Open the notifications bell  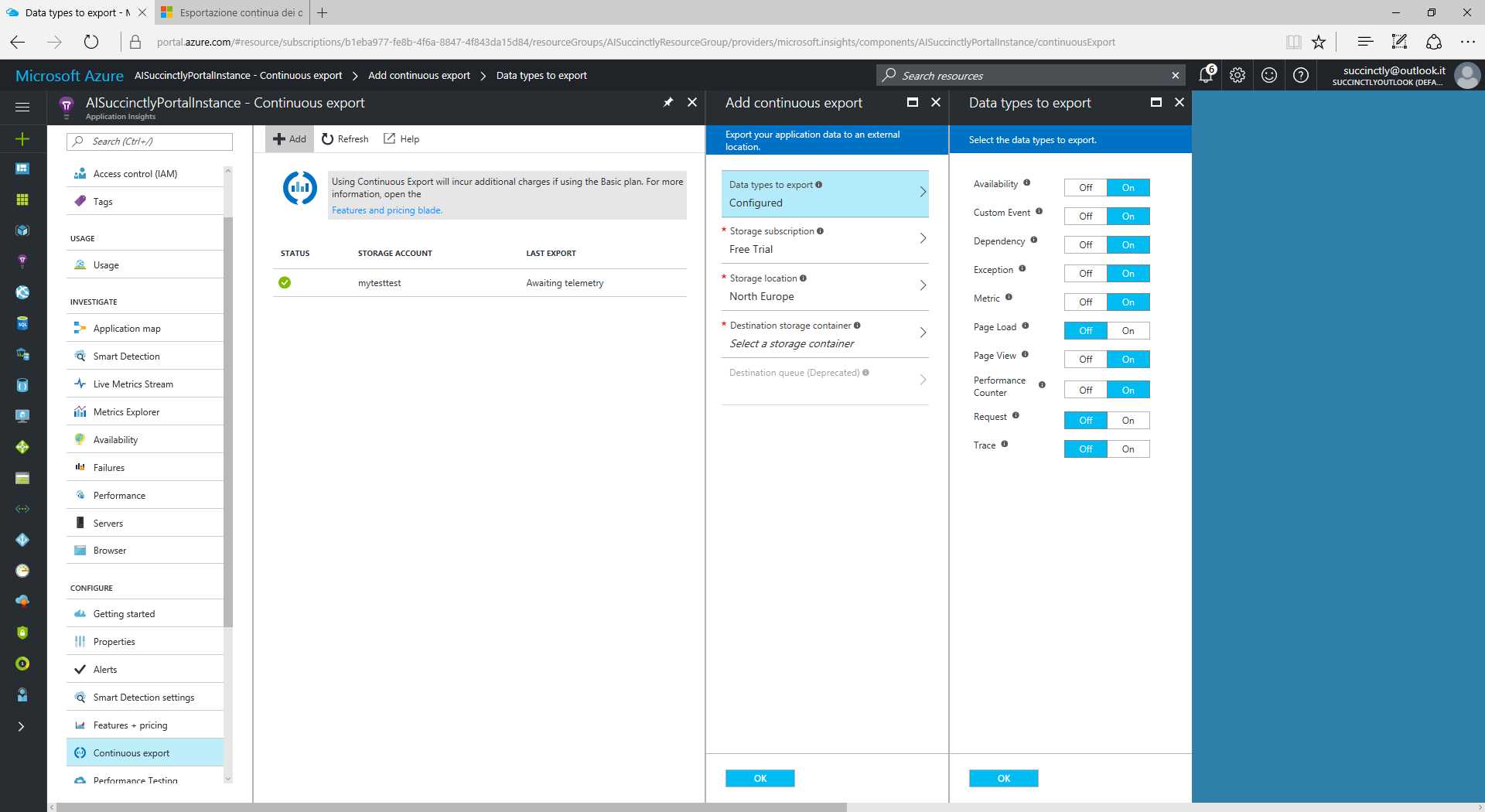1206,75
